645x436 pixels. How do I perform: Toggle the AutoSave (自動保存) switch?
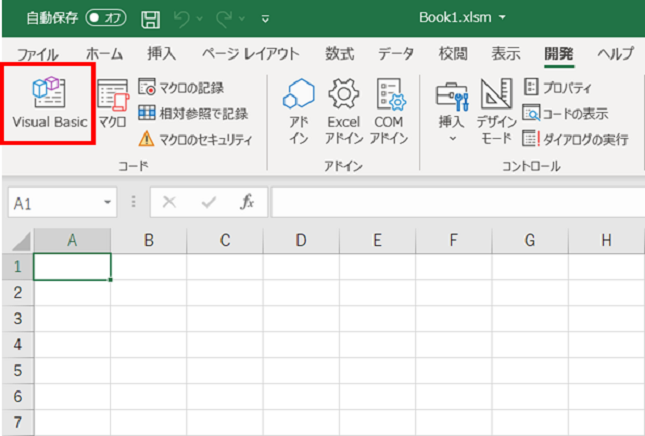tap(105, 18)
